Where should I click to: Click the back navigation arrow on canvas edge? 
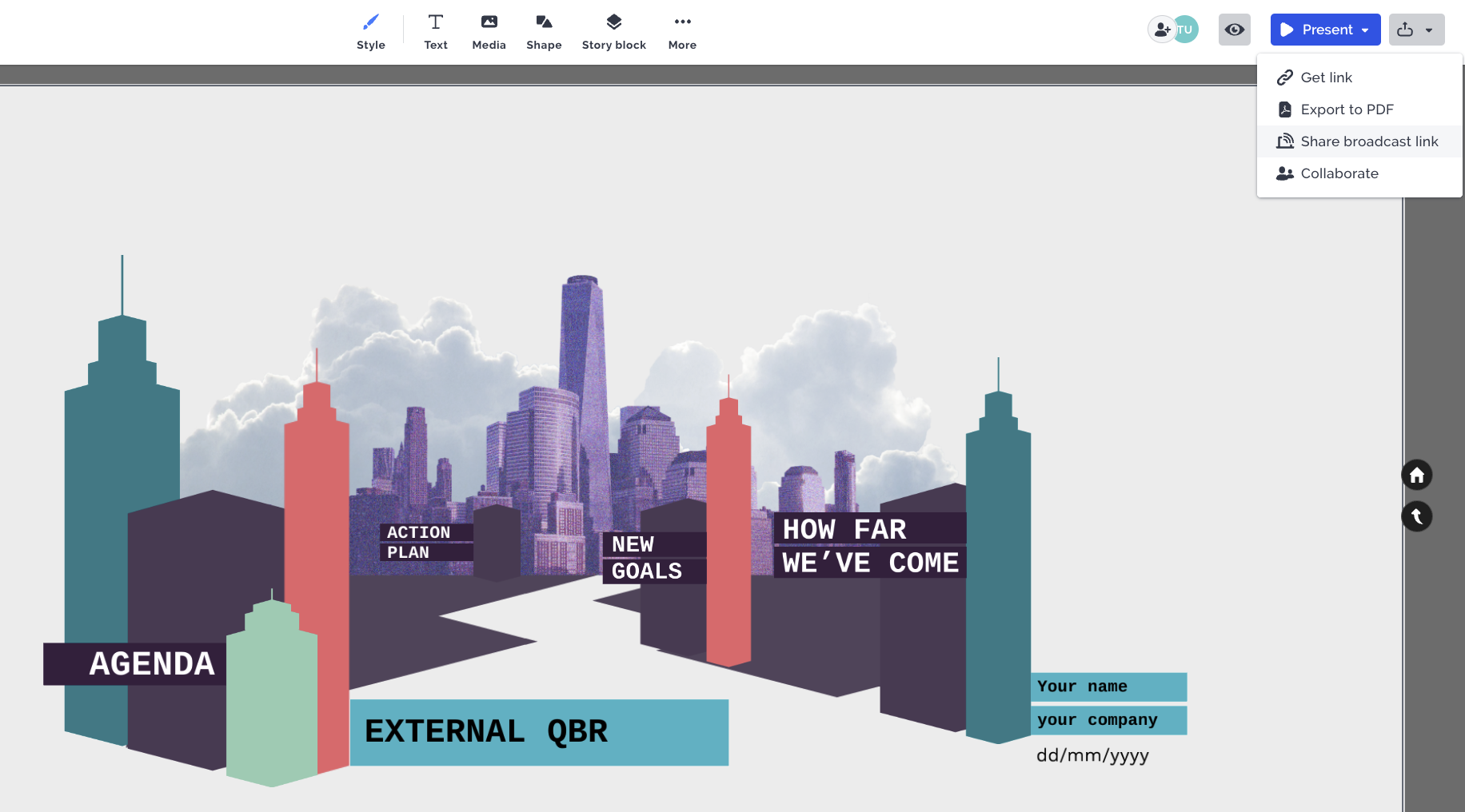click(1416, 516)
